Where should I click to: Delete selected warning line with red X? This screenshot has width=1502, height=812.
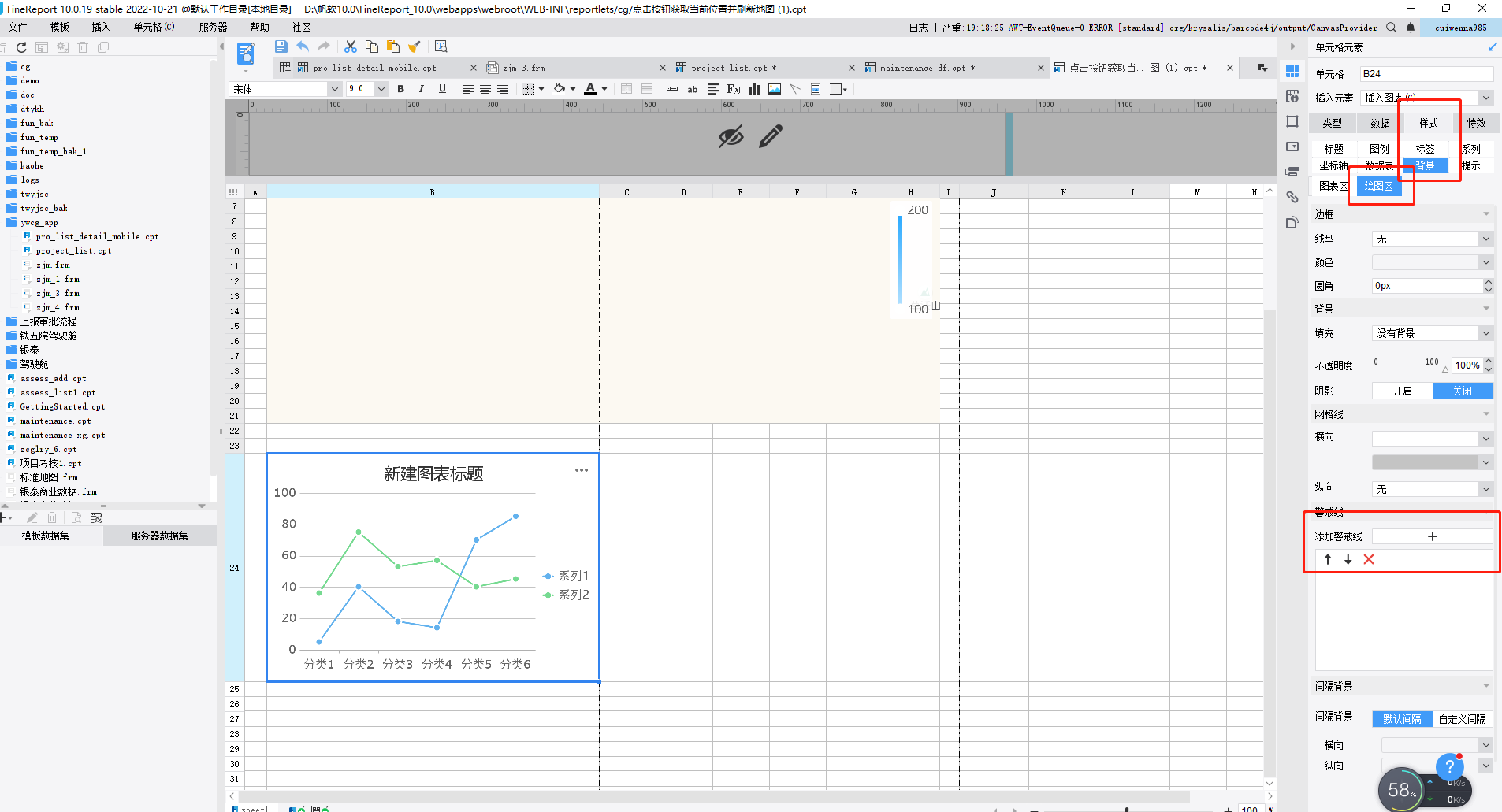point(1369,559)
